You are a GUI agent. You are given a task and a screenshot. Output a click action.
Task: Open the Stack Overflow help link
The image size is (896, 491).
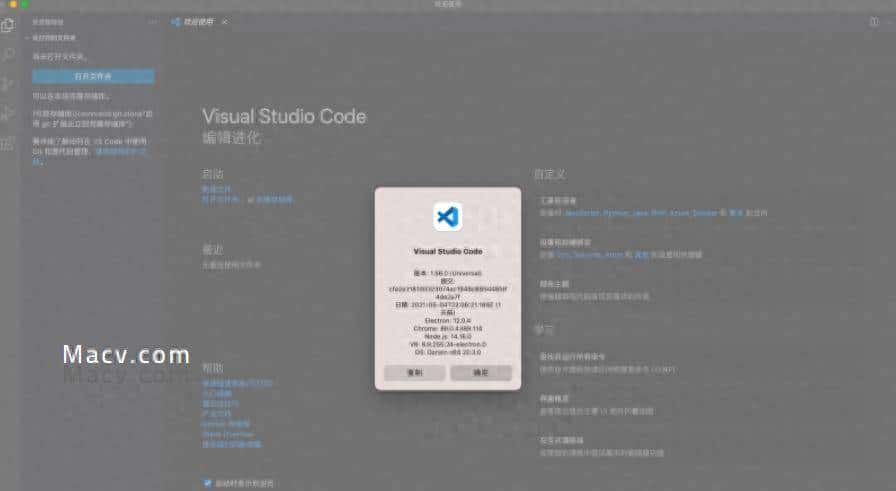point(227,434)
